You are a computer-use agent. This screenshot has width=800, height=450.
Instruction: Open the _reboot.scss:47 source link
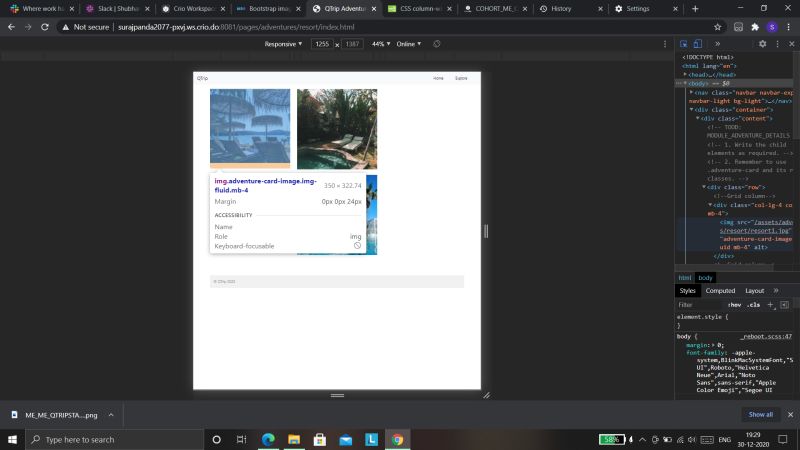click(766, 336)
